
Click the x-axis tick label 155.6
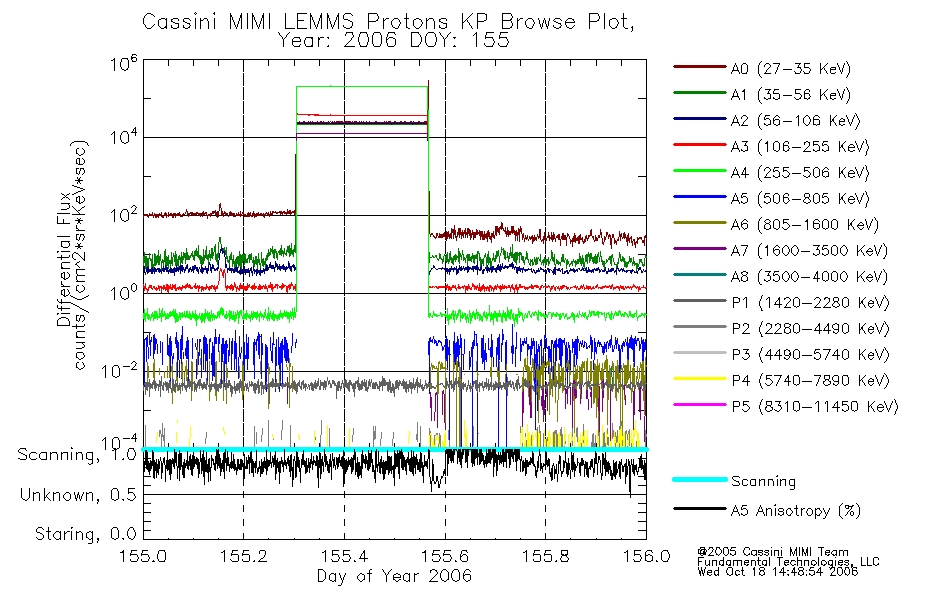point(445,556)
